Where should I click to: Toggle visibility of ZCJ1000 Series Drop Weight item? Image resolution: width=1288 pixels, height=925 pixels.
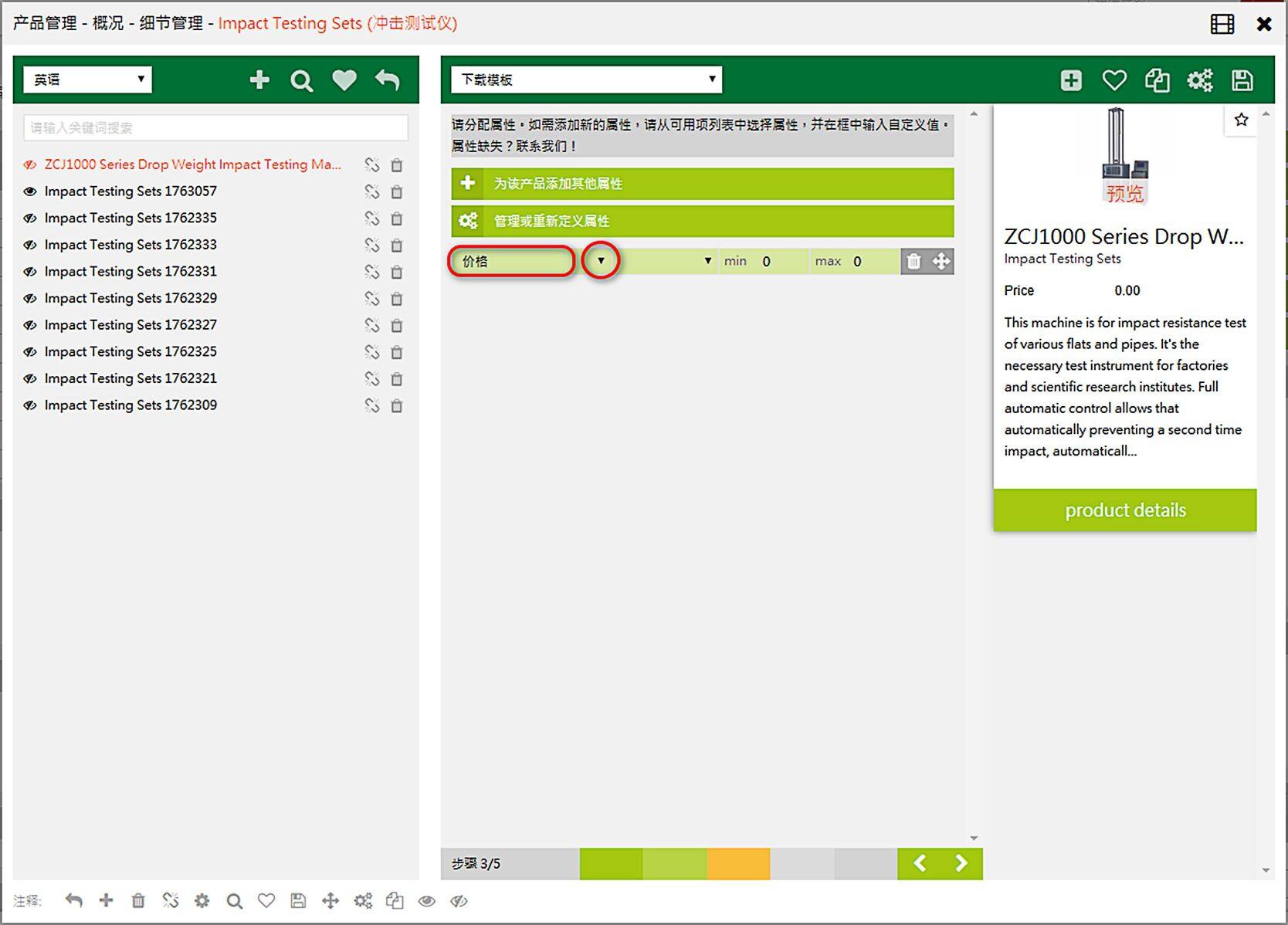tap(30, 164)
